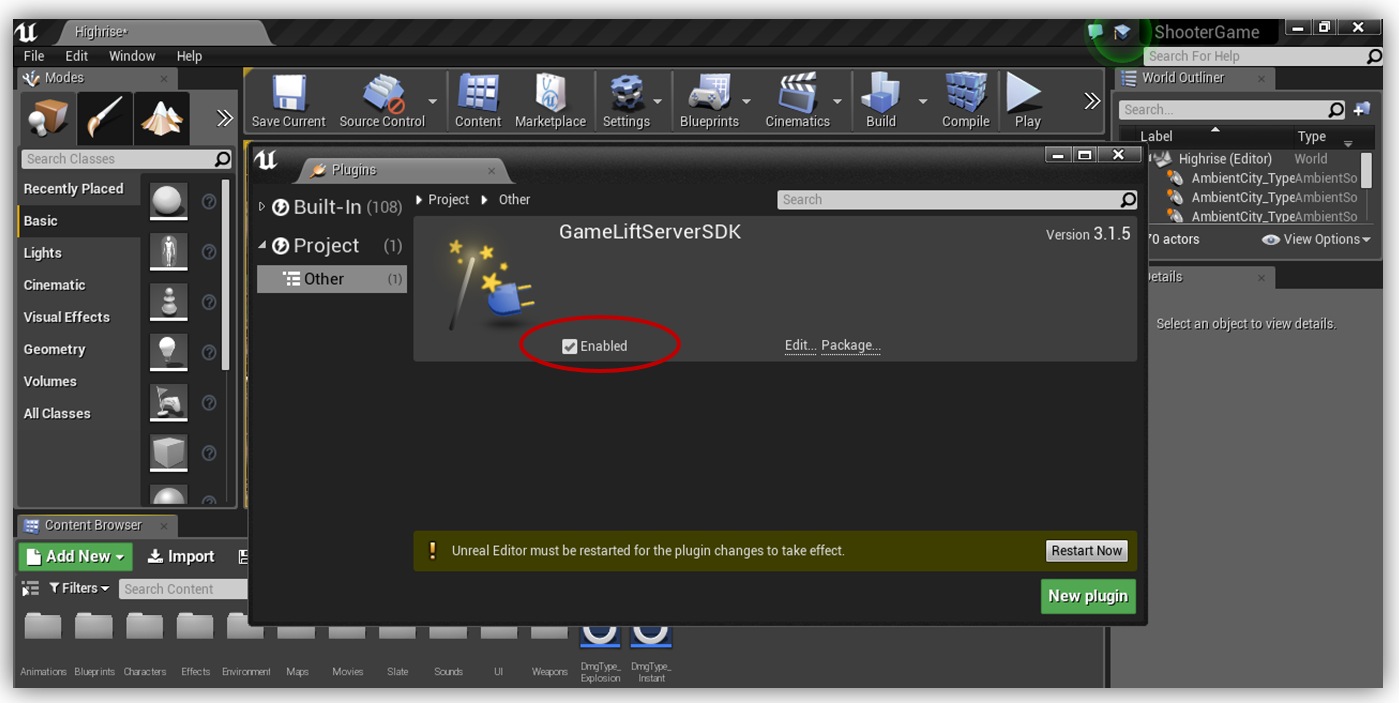Open the View Options dropdown
The width and height of the screenshot is (1399, 703).
pyautogui.click(x=1315, y=240)
